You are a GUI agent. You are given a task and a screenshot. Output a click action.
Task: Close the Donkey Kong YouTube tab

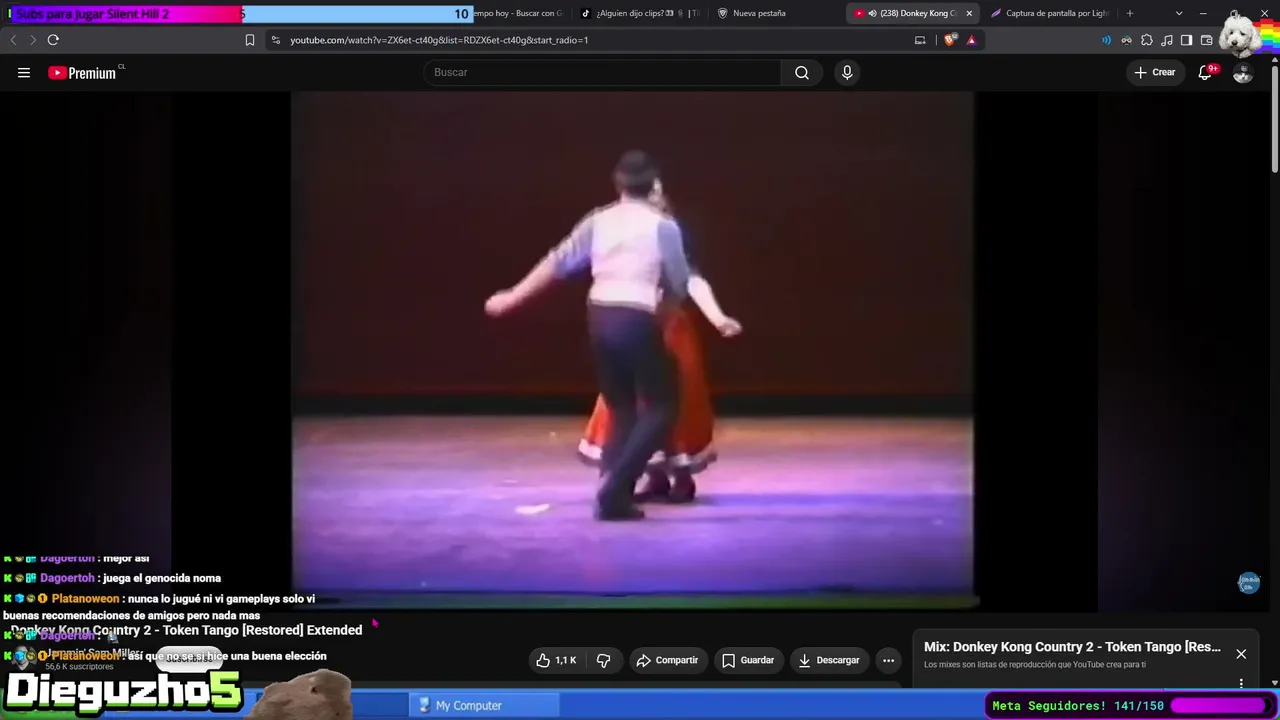(969, 13)
